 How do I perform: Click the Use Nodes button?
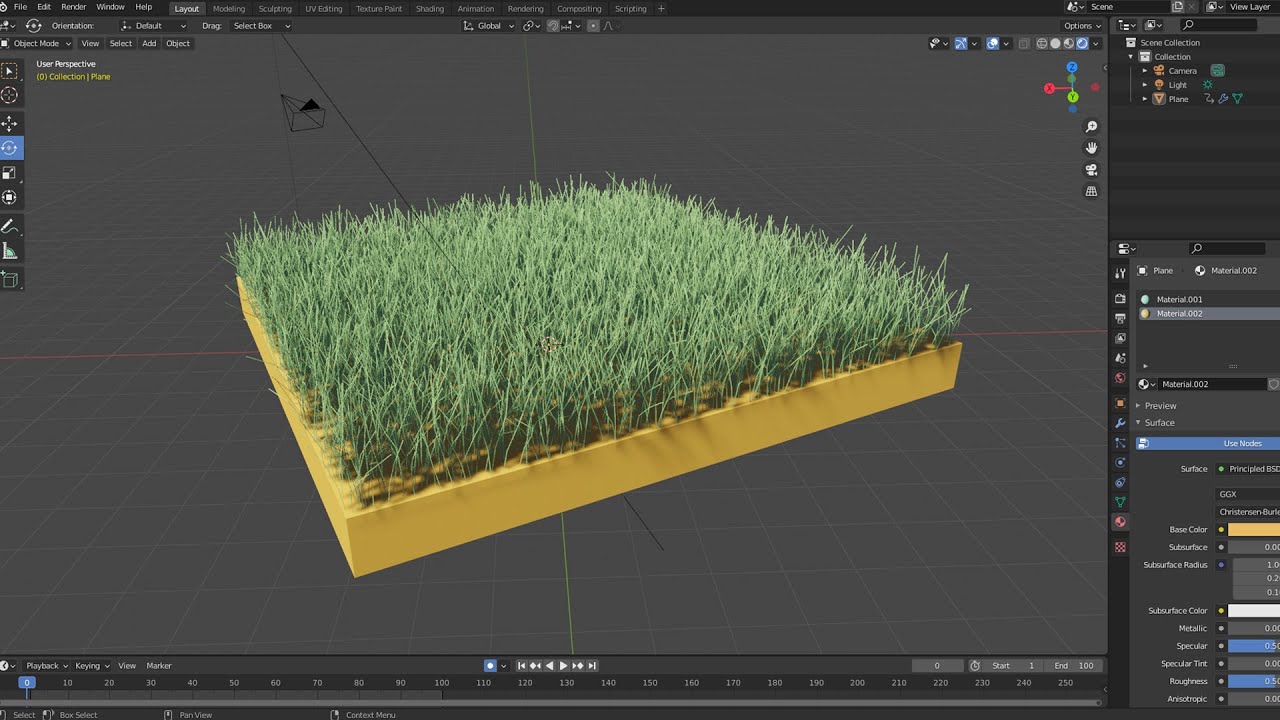click(1242, 443)
